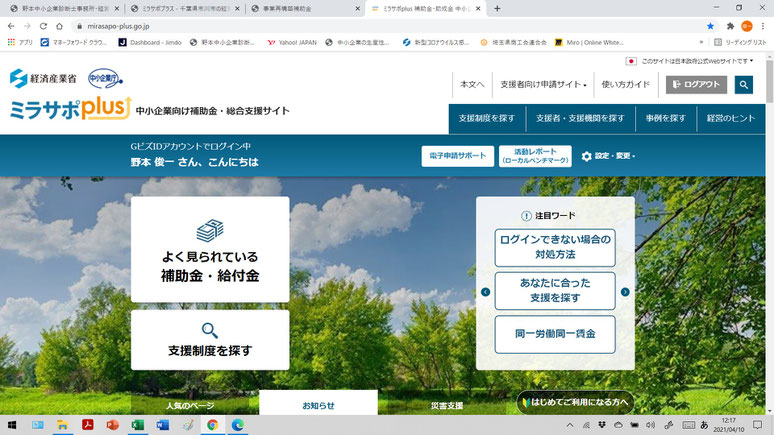
Task: Open a new tab with the plus button
Action: pyautogui.click(x=497, y=8)
